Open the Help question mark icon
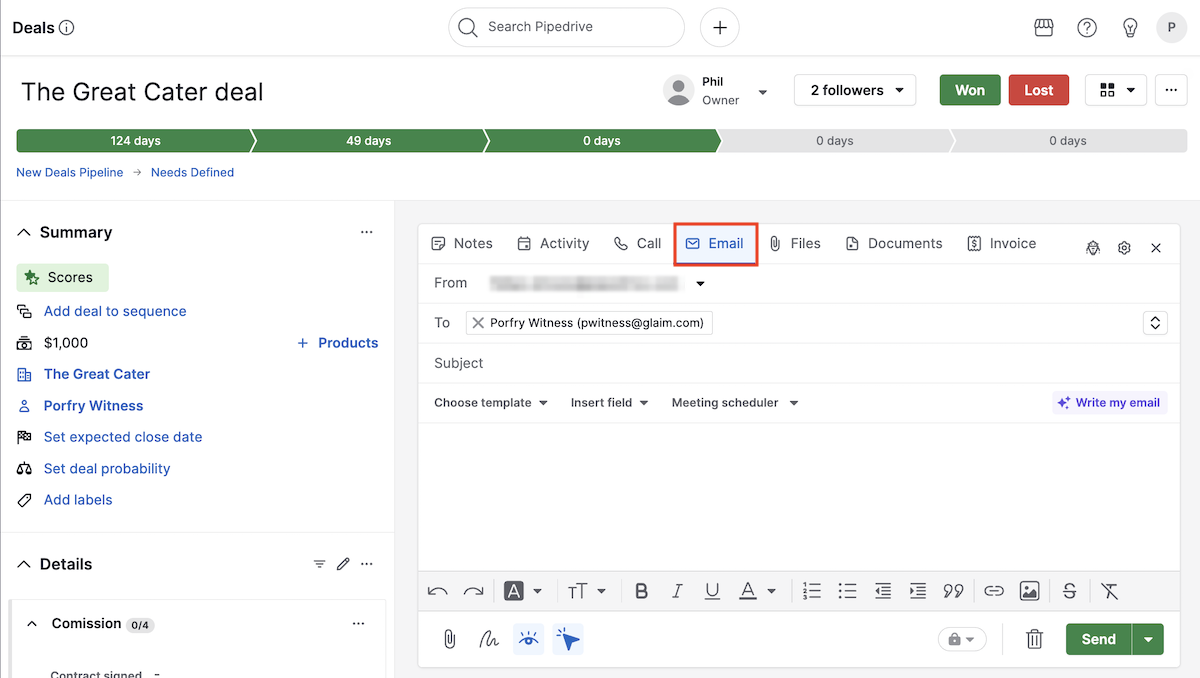Screen dimensions: 1200x678 [1087, 28]
